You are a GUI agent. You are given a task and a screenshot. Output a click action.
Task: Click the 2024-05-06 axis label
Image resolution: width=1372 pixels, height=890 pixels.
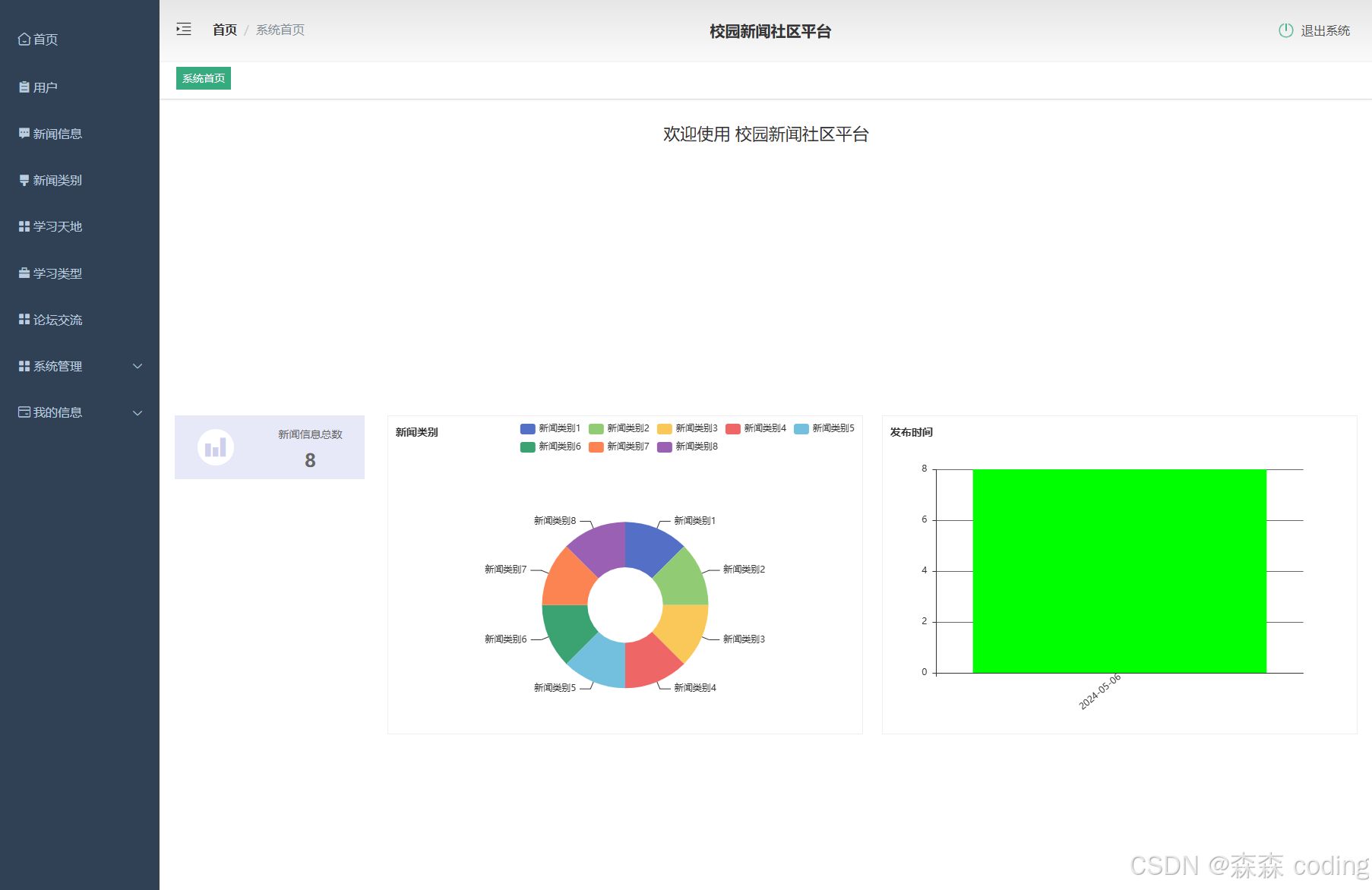coord(1100,692)
